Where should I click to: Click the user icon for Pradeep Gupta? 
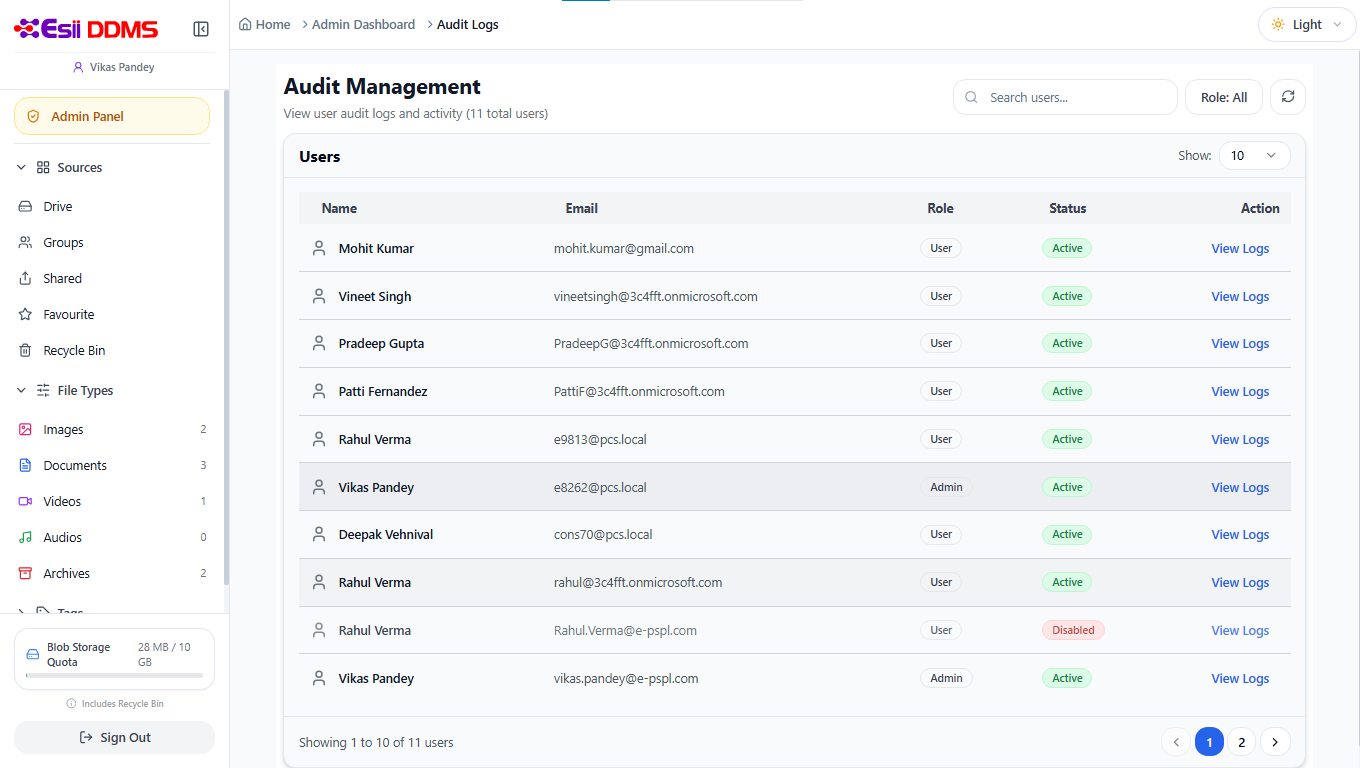(x=319, y=343)
